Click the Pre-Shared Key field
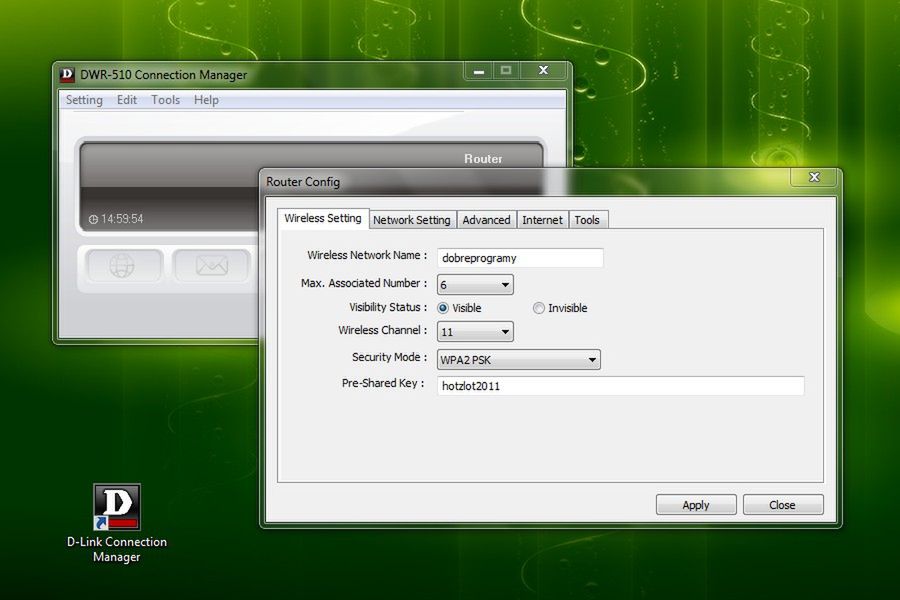Viewport: 900px width, 600px height. click(620, 386)
